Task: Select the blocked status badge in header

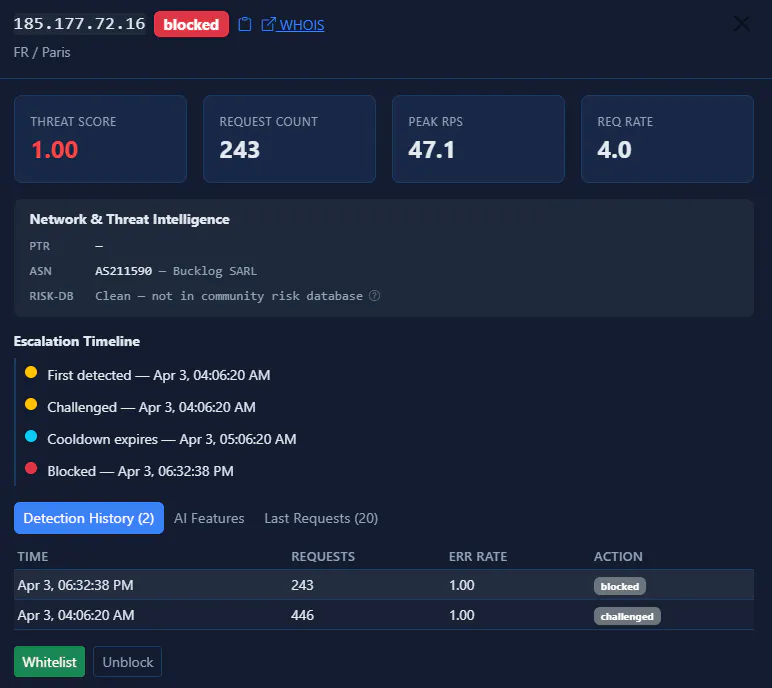Action: (x=191, y=24)
